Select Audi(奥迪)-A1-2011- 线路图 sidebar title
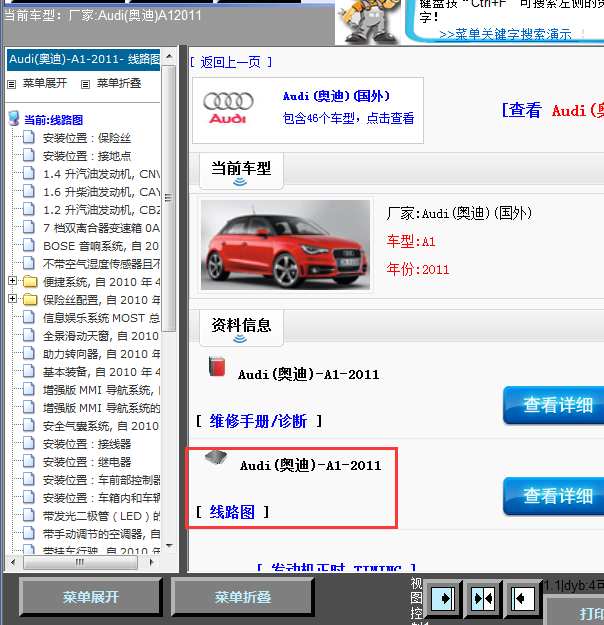 (x=84, y=59)
